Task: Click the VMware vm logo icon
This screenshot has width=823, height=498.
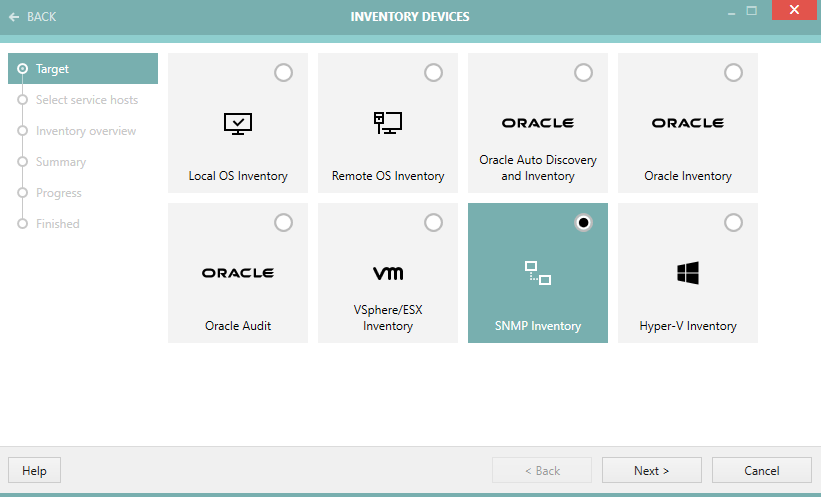Action: (388, 273)
